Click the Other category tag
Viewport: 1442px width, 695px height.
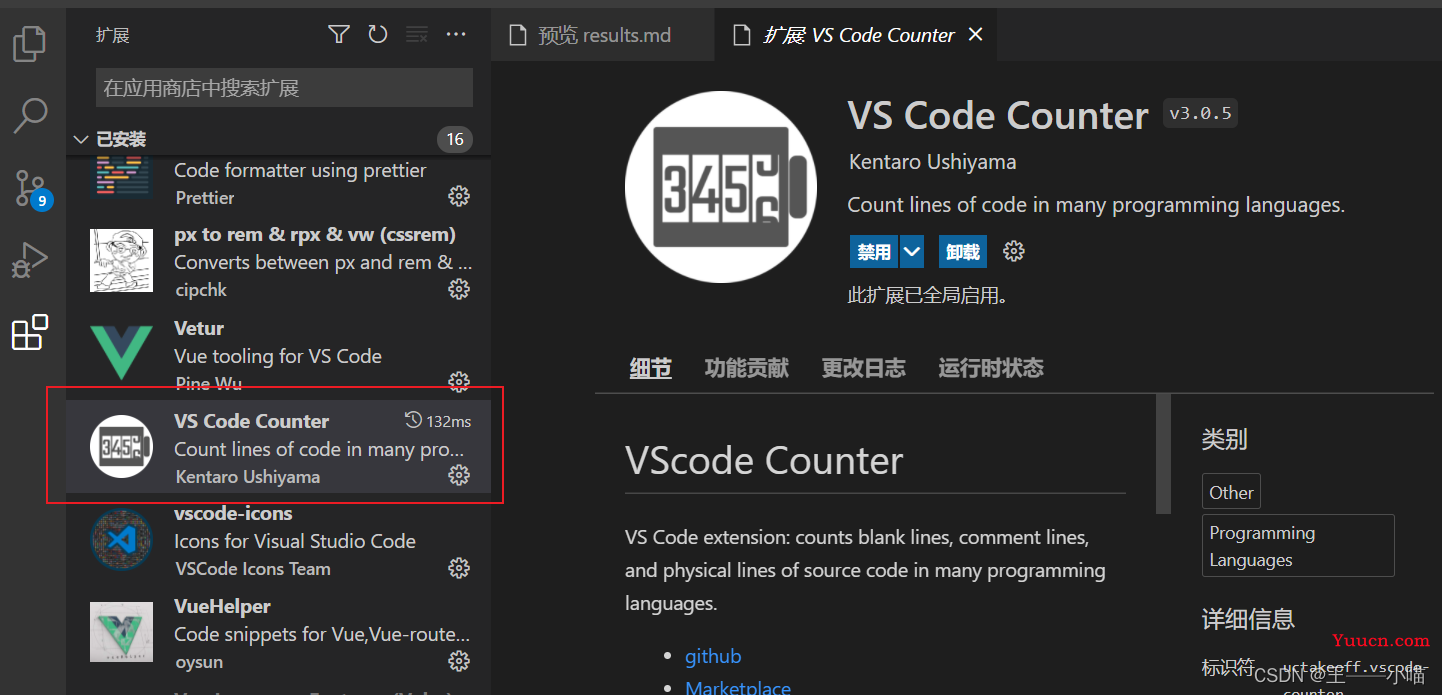[1231, 492]
